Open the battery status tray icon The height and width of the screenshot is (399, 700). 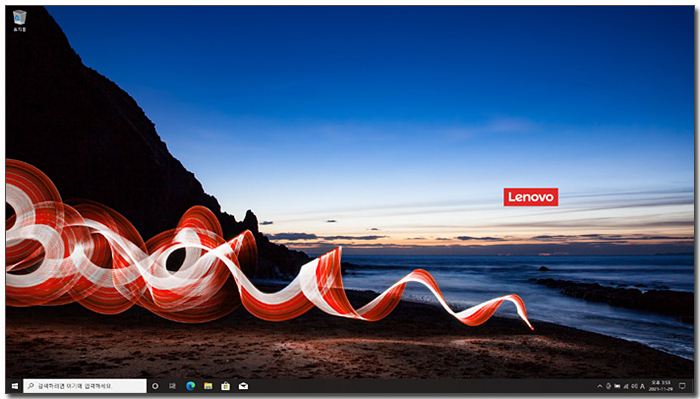point(617,386)
